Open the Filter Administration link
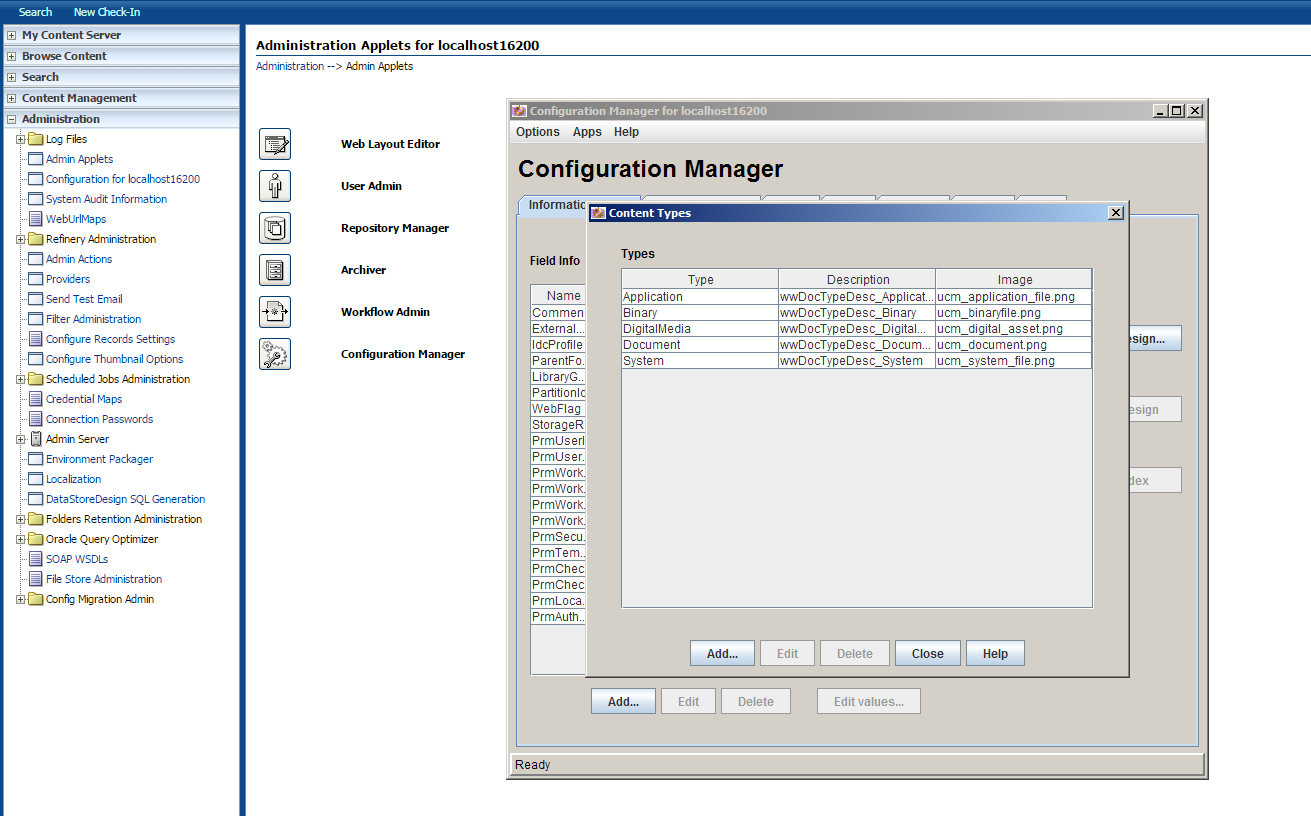 pos(93,319)
